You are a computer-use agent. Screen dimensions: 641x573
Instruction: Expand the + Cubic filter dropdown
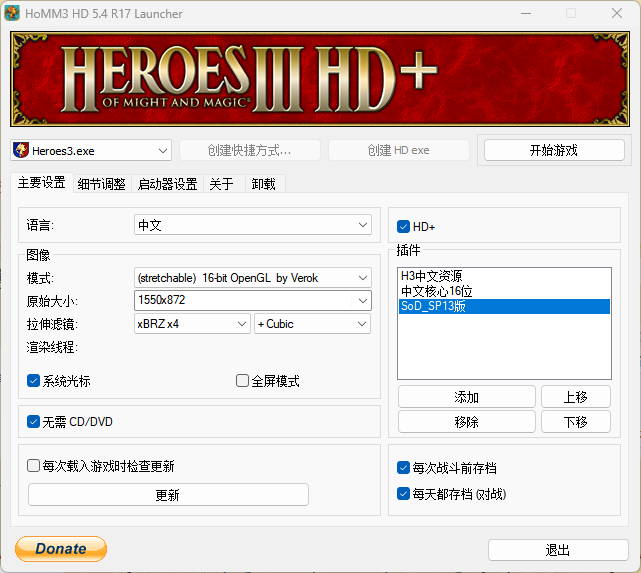click(x=312, y=324)
